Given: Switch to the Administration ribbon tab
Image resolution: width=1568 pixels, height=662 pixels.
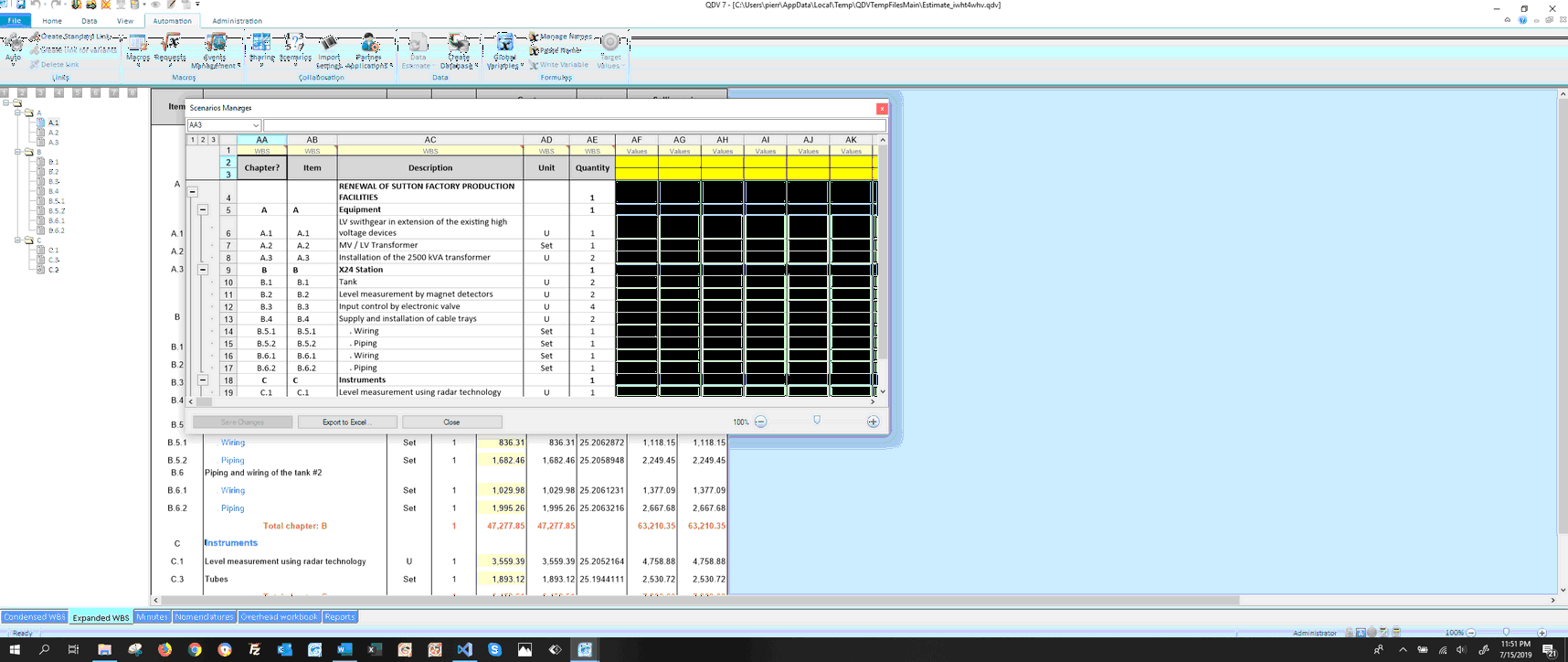Looking at the screenshot, I should pos(237,21).
